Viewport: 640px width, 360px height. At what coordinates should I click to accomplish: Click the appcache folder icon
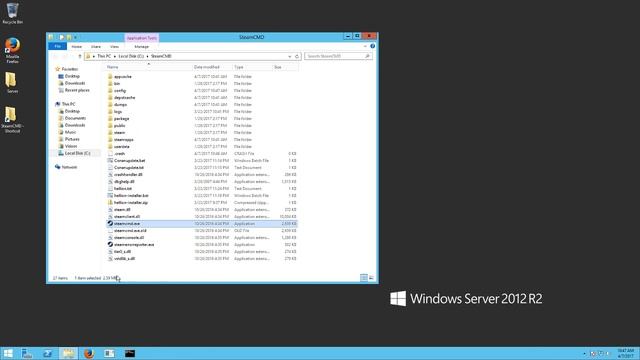110,76
